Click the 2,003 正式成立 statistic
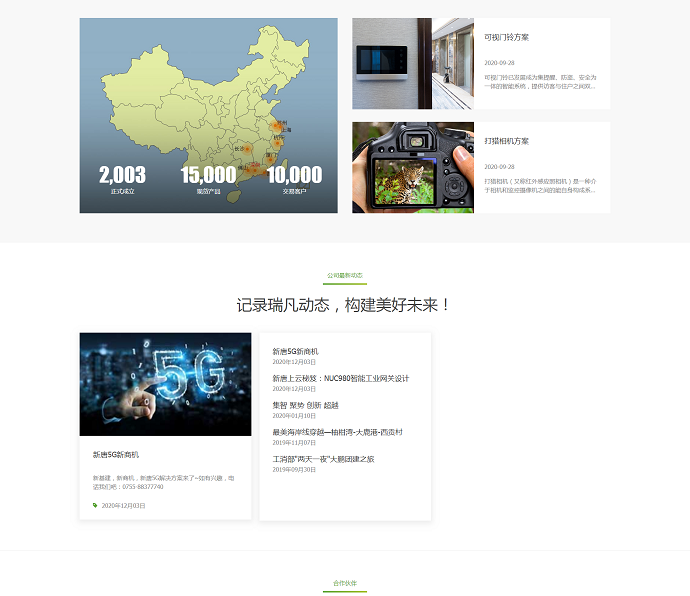The width and height of the screenshot is (690, 596). (122, 178)
